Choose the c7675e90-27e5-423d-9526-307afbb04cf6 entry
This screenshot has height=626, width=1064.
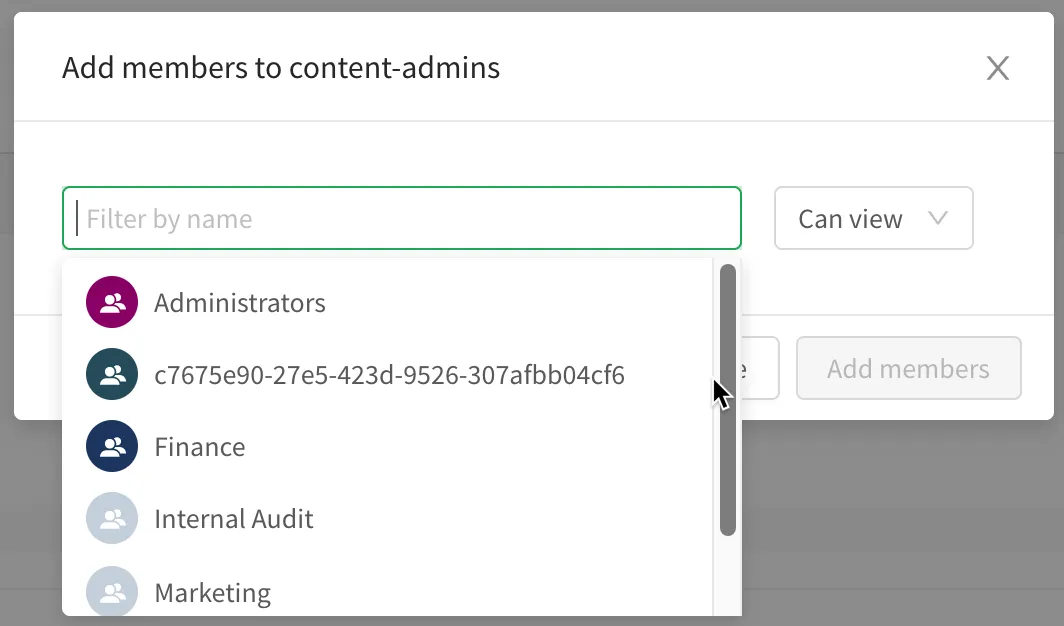tap(389, 375)
